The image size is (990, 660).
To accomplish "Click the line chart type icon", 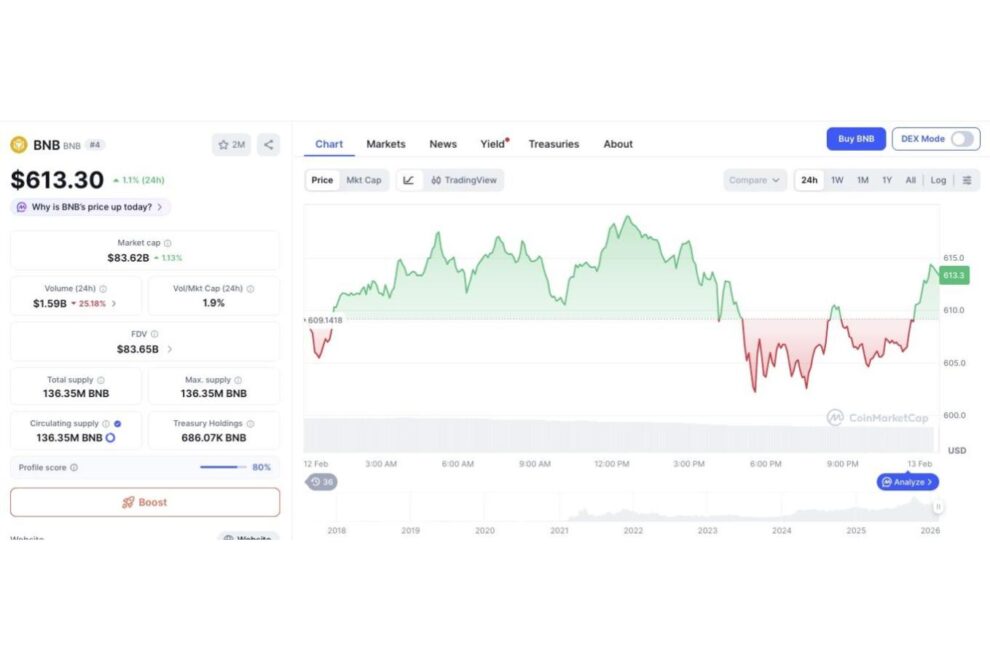I will pyautogui.click(x=409, y=180).
